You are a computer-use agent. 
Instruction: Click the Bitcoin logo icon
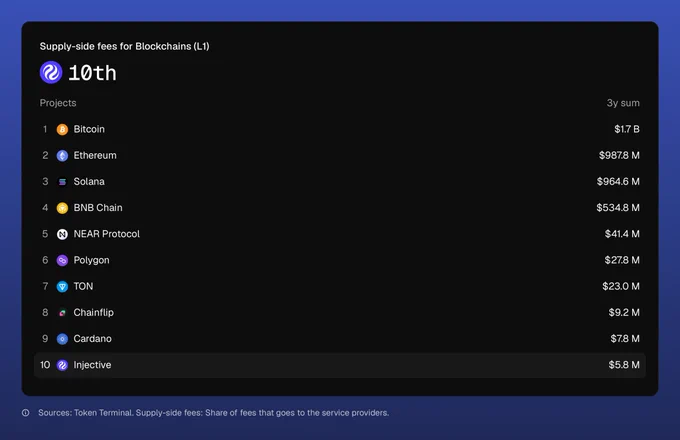click(62, 130)
